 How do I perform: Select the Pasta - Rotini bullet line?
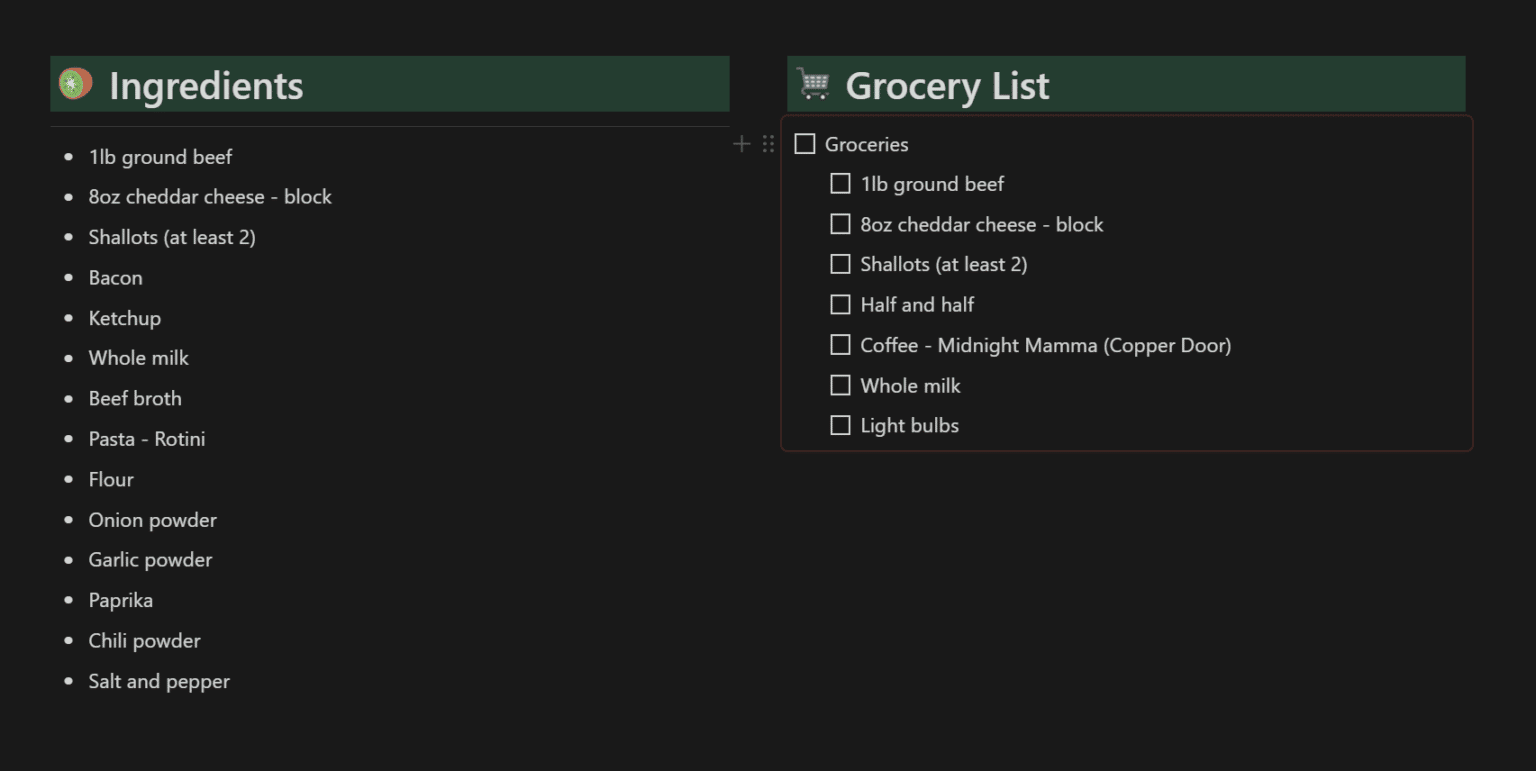(x=147, y=439)
